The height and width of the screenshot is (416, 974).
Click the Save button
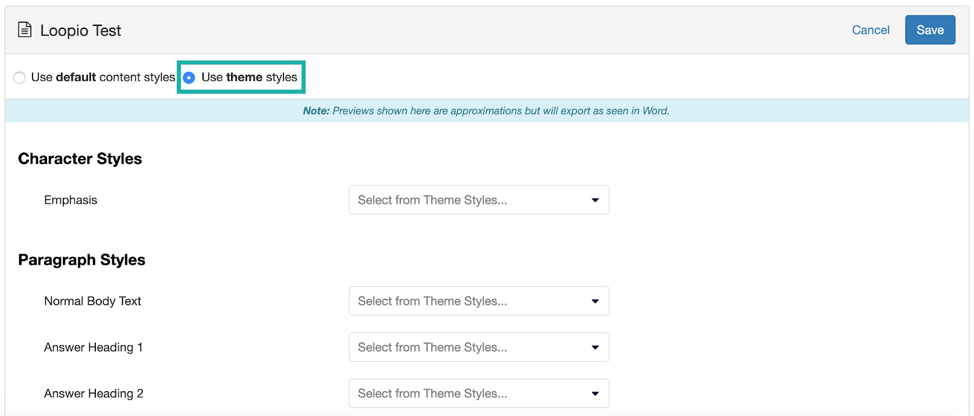coord(930,30)
